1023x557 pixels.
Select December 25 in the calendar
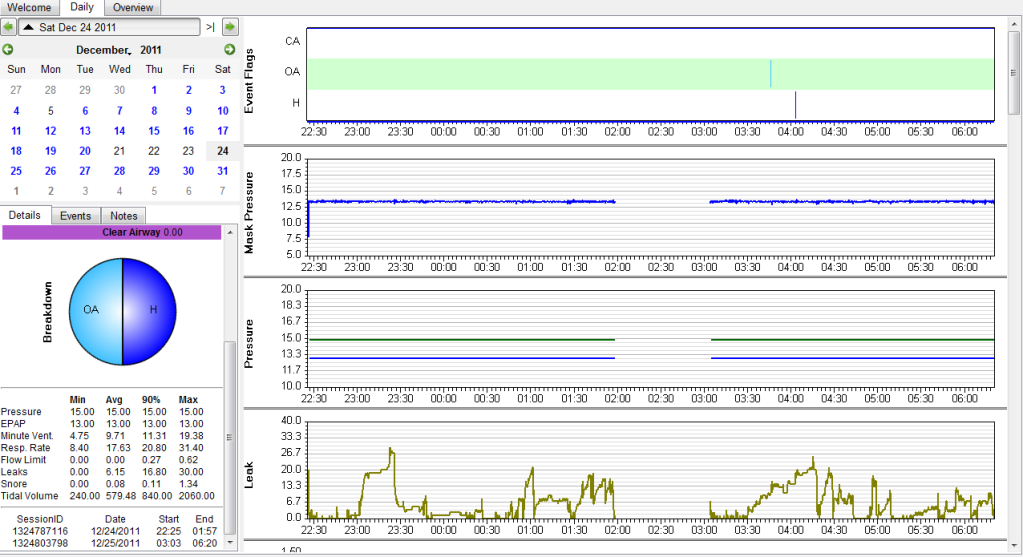click(16, 171)
